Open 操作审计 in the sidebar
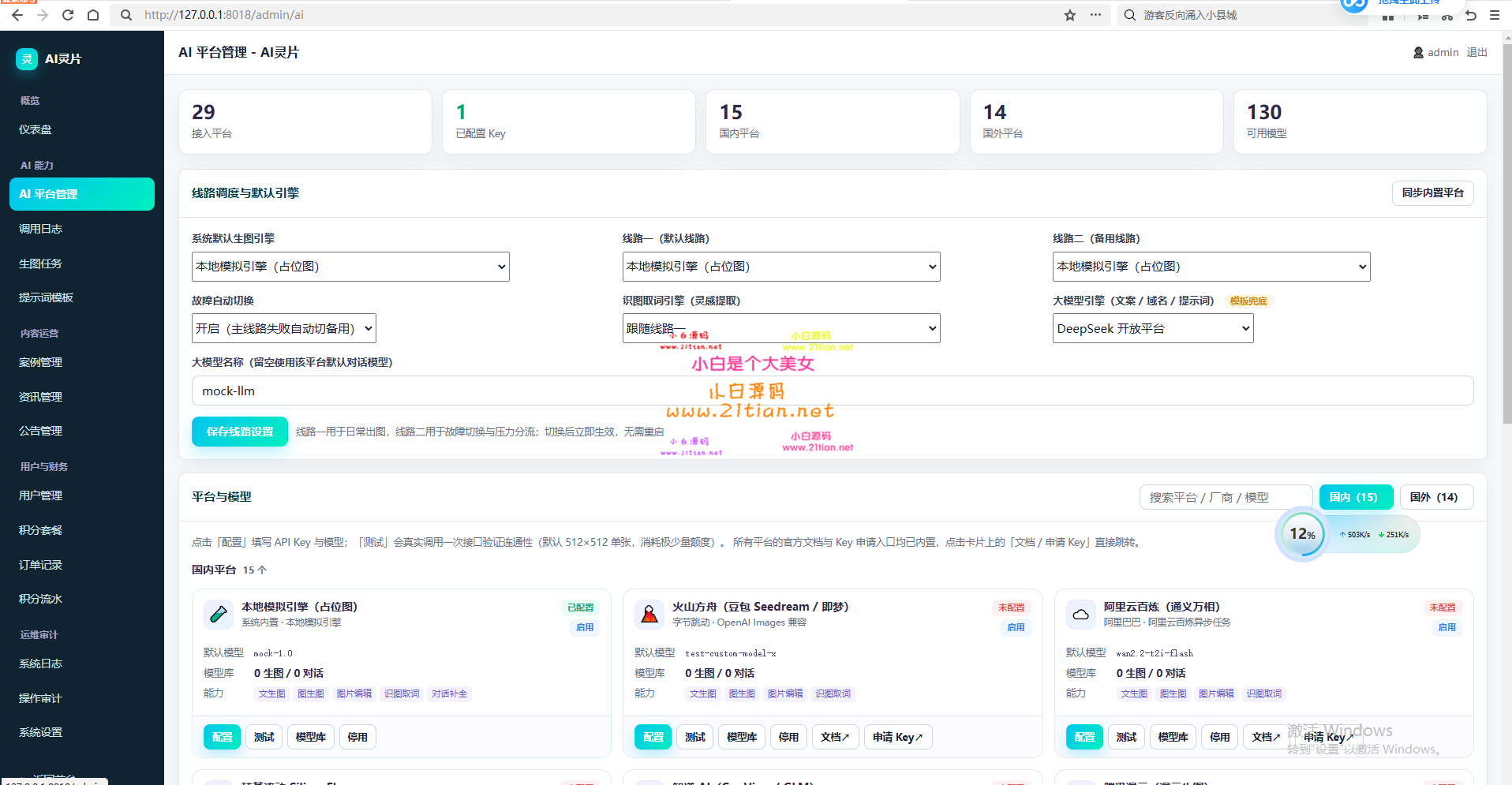Viewport: 1512px width, 785px height. click(82, 698)
